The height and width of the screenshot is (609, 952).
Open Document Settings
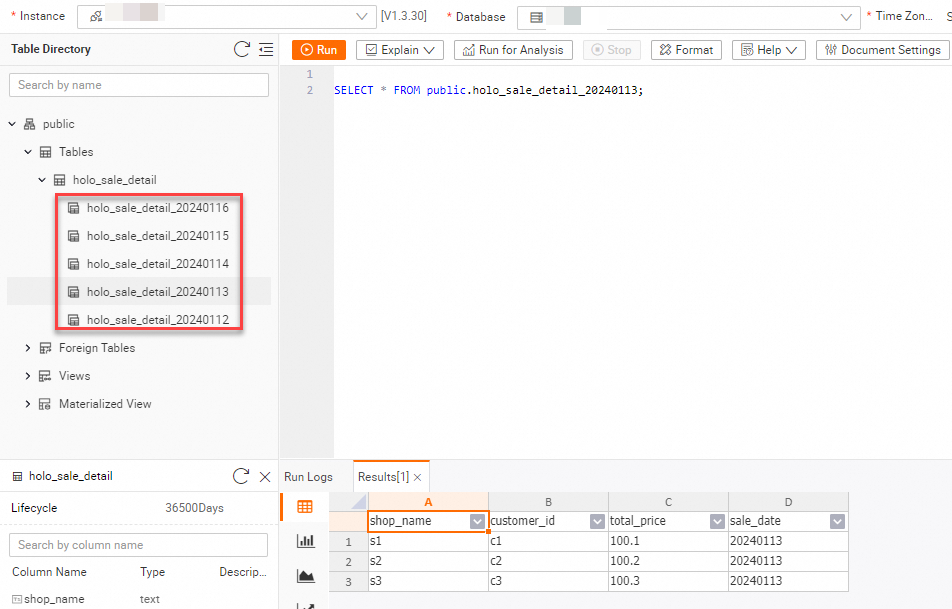pos(881,49)
